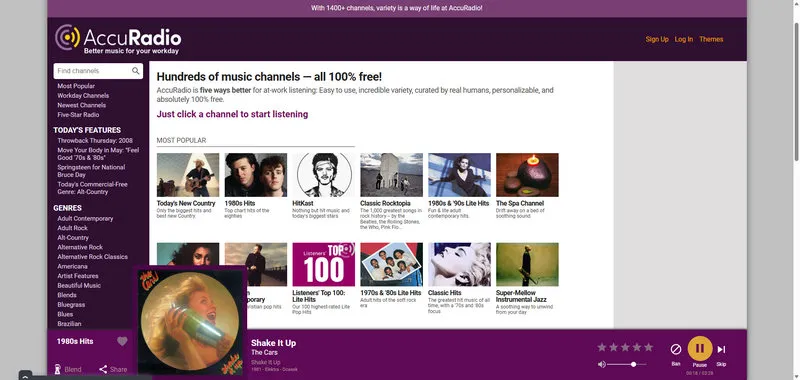800x380 pixels.
Task: Play Listeners' Top 100 Lite Hits thumbnail
Action: tap(323, 264)
